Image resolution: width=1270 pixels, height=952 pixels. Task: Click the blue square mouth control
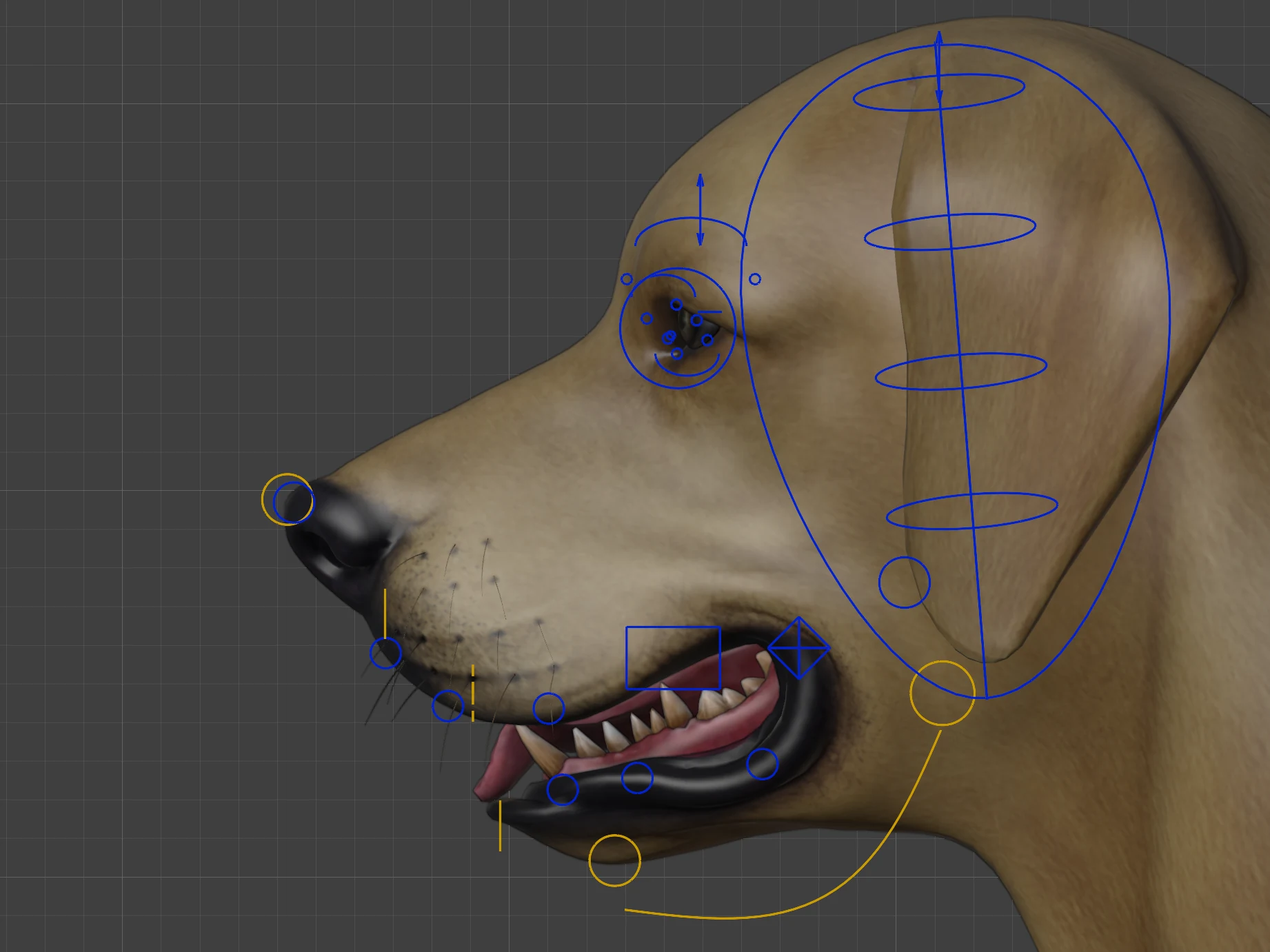coord(673,658)
